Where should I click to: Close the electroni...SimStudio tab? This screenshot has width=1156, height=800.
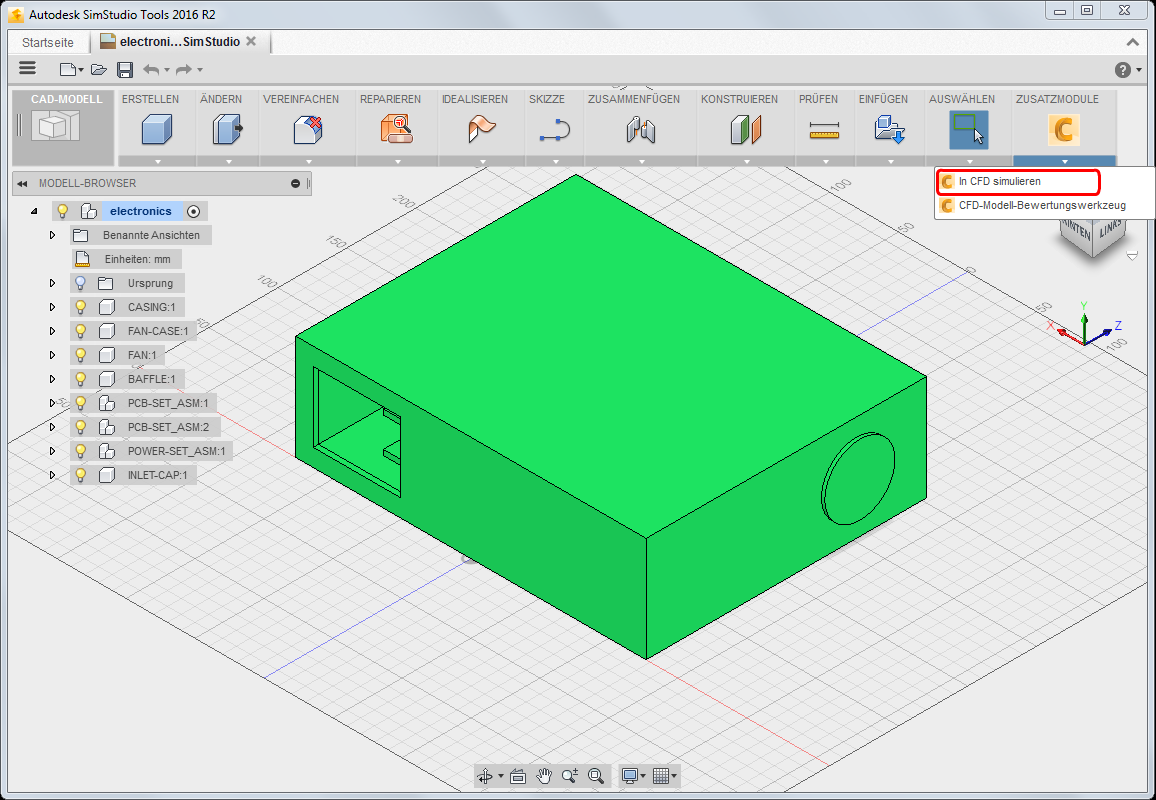point(251,41)
